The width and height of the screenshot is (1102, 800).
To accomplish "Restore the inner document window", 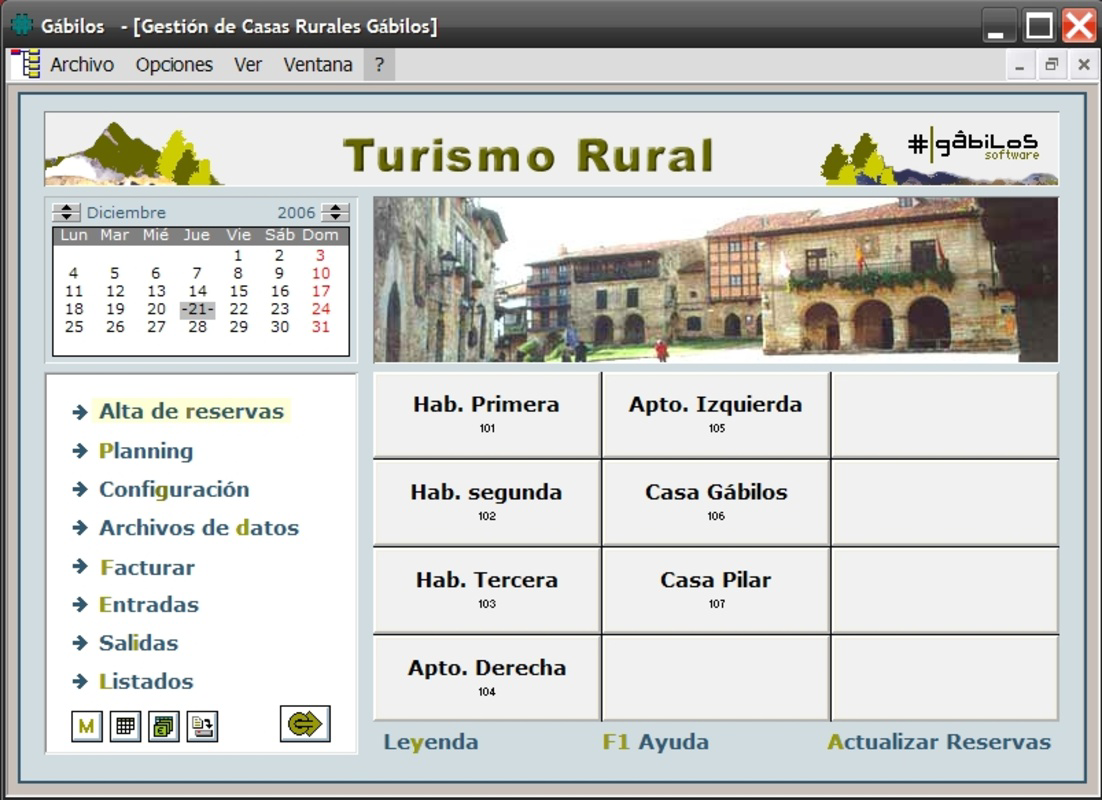I will 1051,65.
